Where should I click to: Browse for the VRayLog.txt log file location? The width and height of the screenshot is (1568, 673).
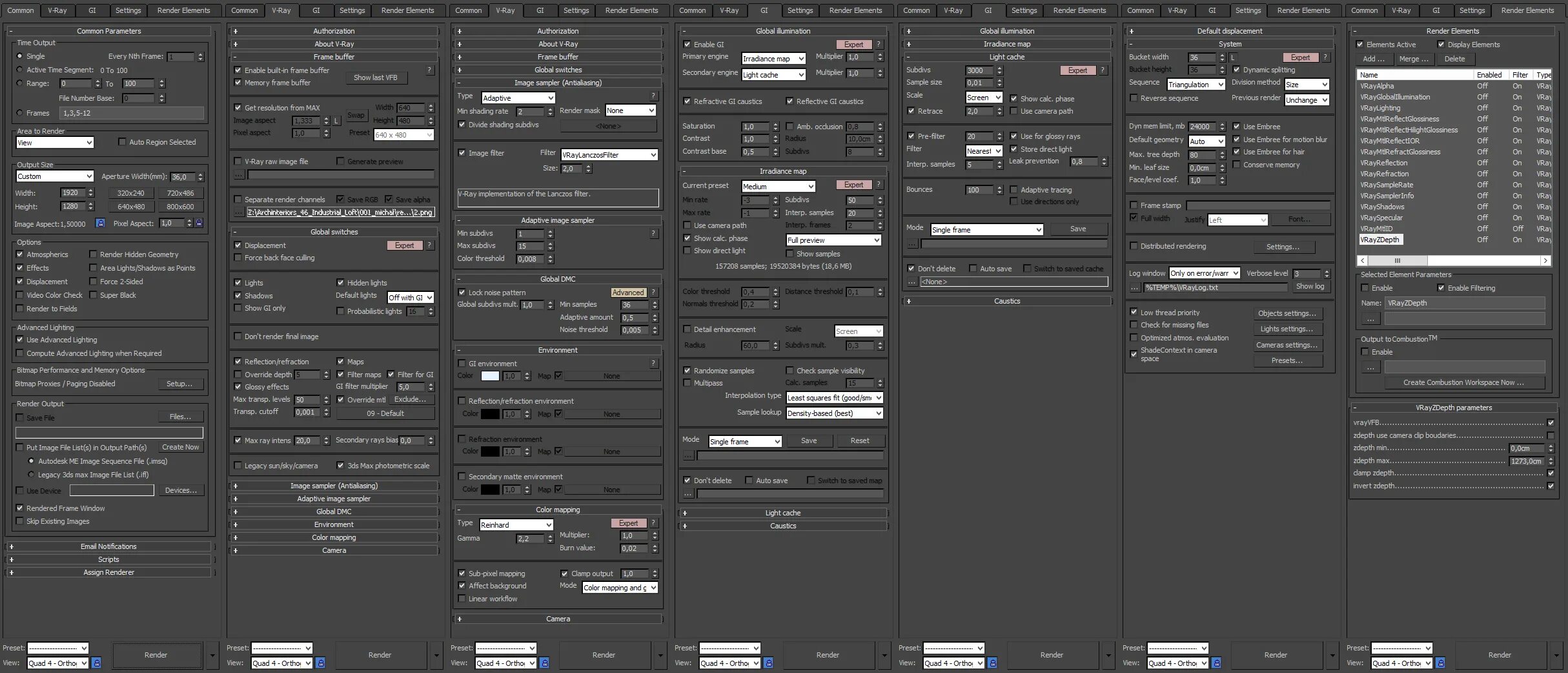tap(1135, 287)
